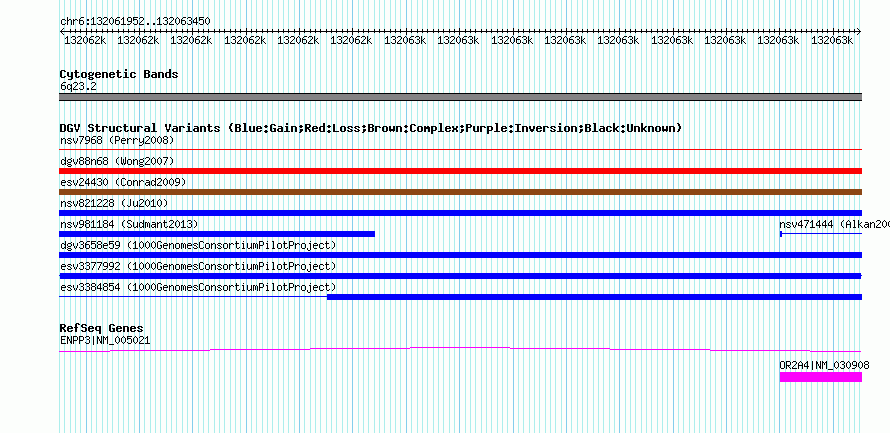Select the blue dgv3658e59 gain bar
The image size is (890, 433).
click(460, 255)
